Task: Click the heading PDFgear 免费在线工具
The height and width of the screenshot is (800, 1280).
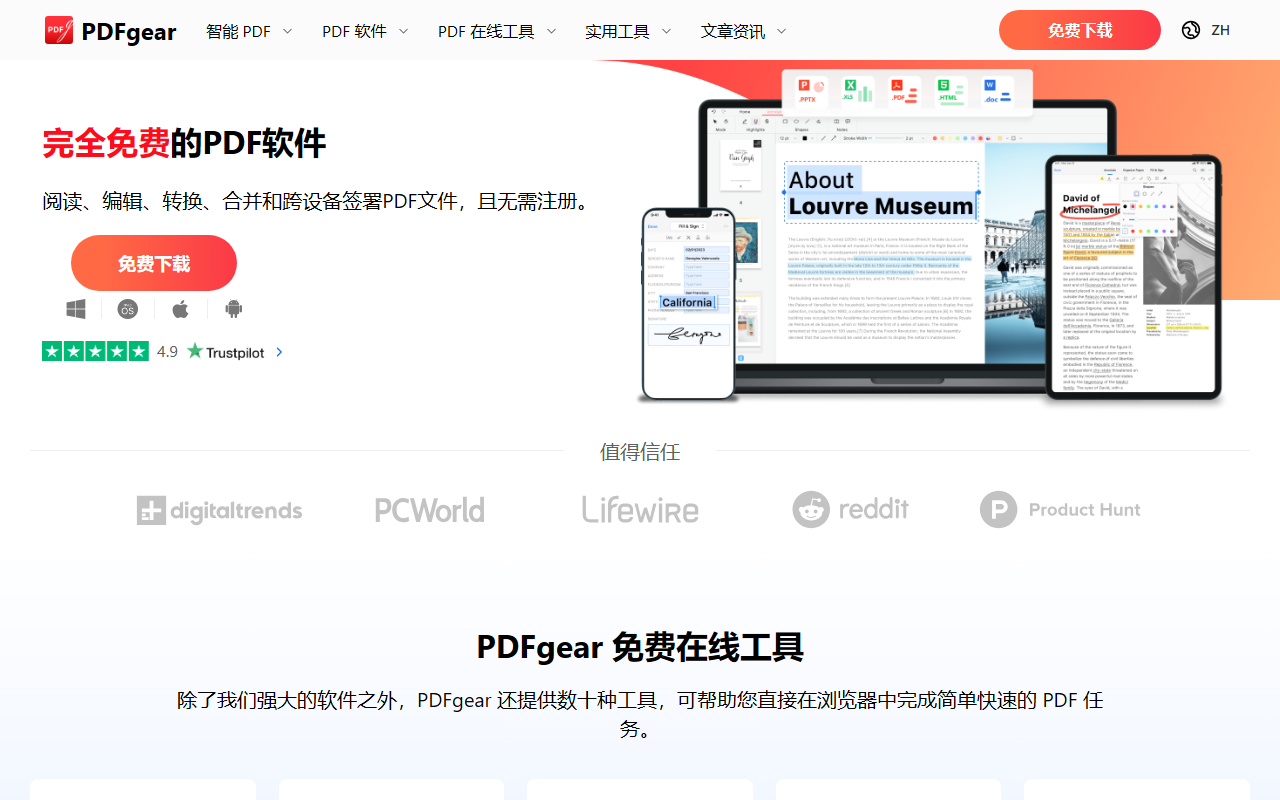Action: click(x=640, y=648)
